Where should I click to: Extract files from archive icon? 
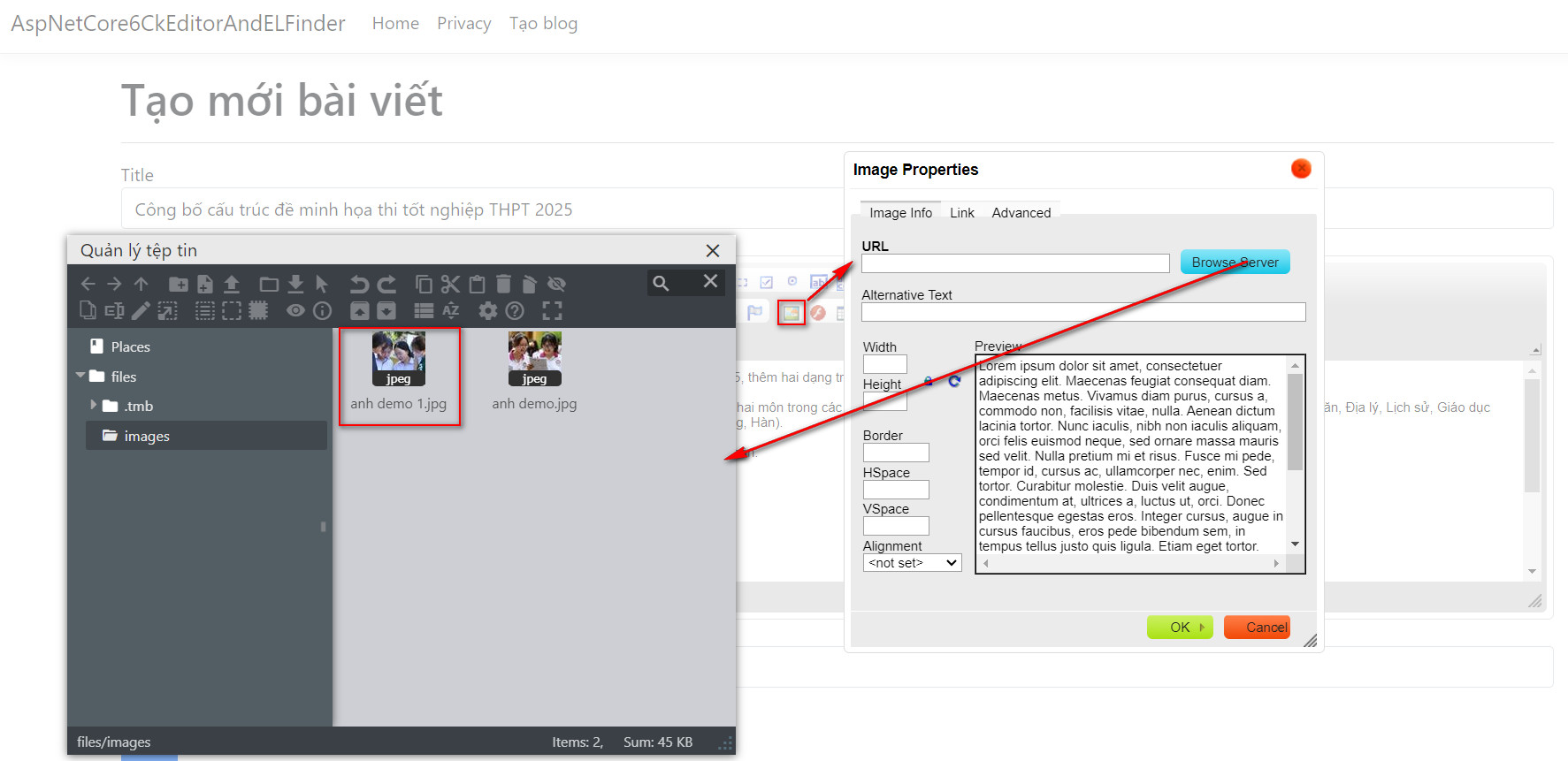[360, 310]
